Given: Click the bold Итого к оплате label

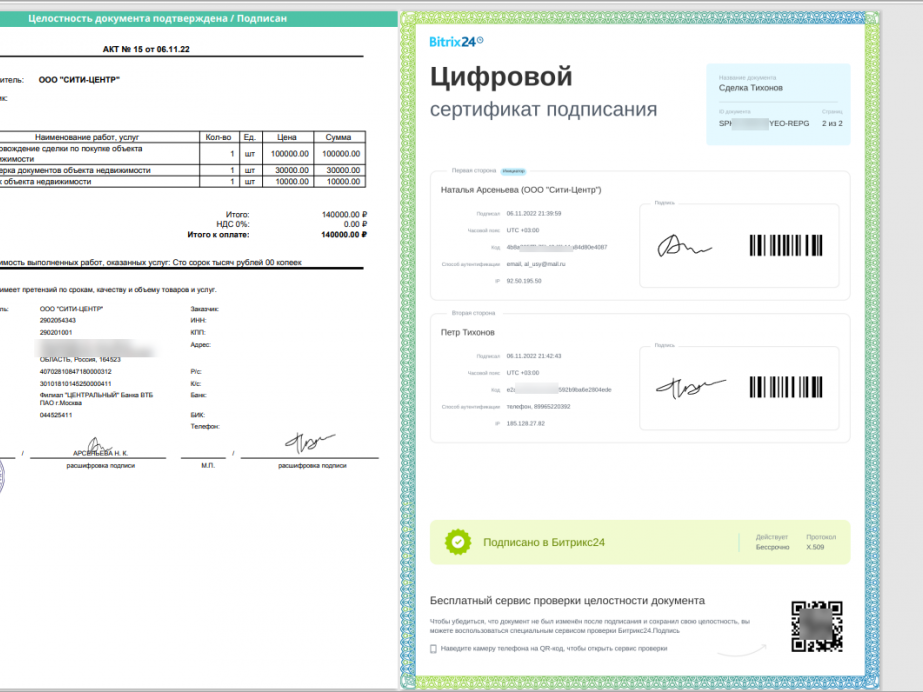Looking at the screenshot, I should point(218,235).
